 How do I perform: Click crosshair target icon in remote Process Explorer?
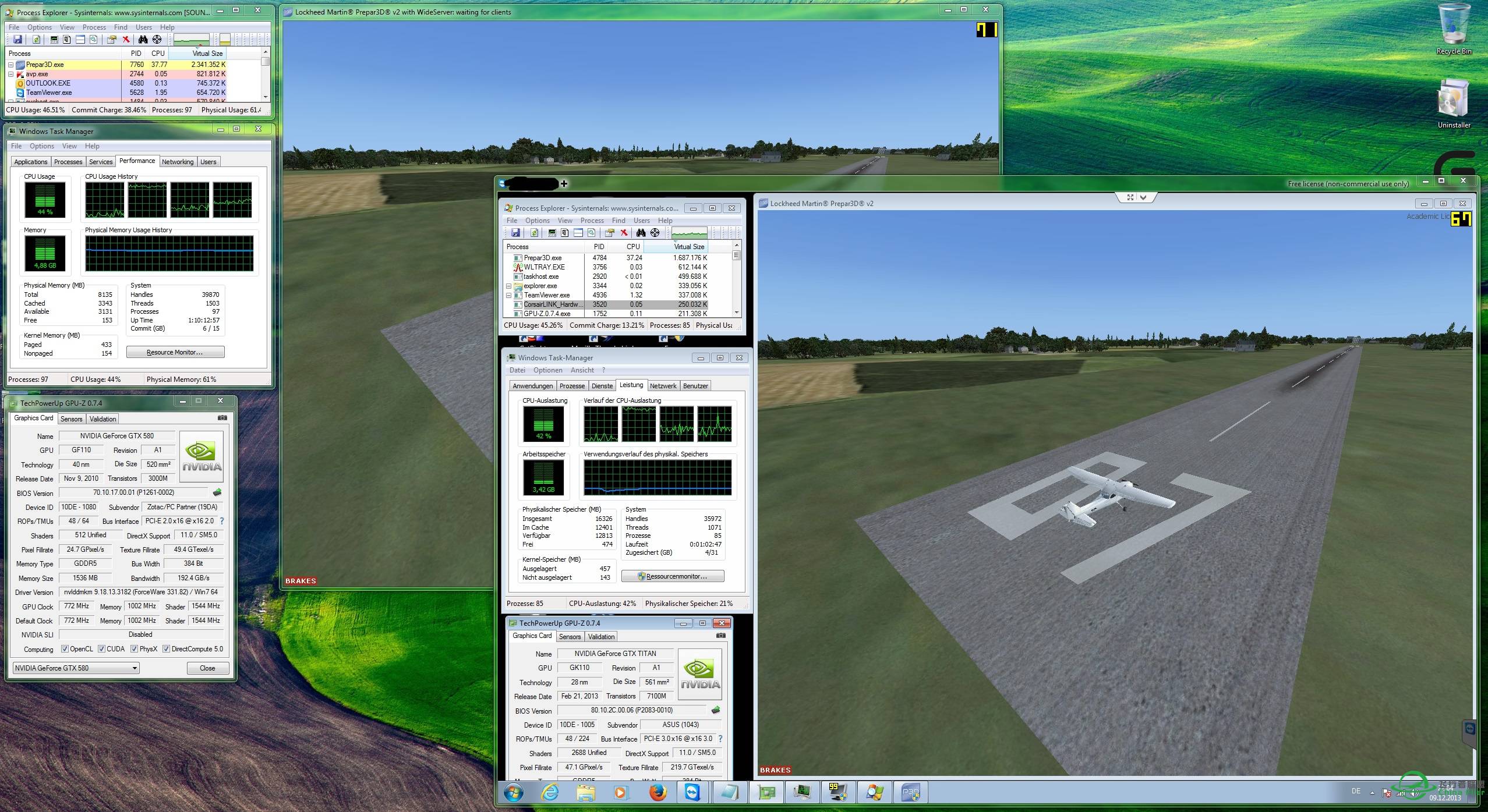click(655, 233)
